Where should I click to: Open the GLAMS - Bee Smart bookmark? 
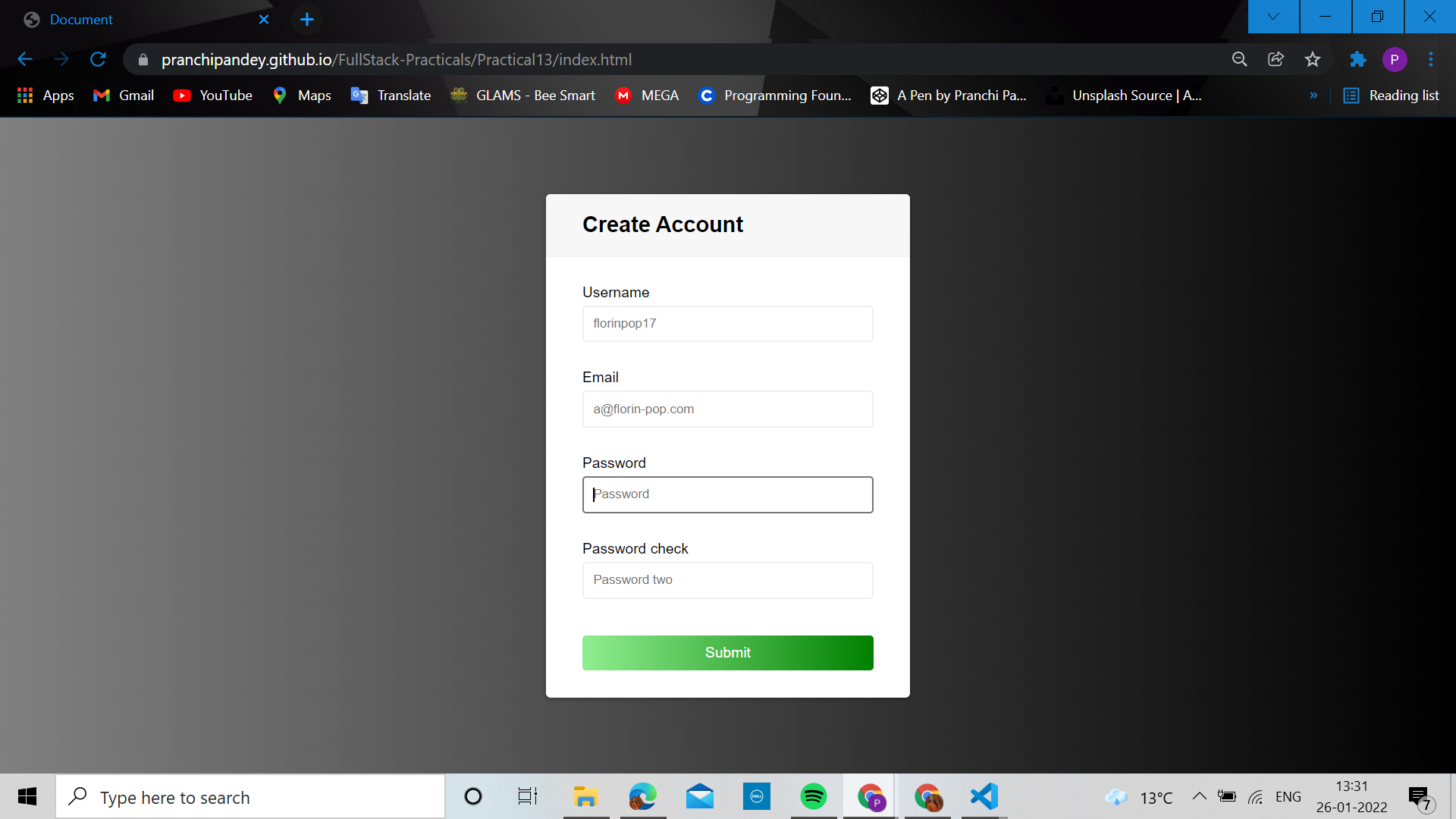click(522, 96)
